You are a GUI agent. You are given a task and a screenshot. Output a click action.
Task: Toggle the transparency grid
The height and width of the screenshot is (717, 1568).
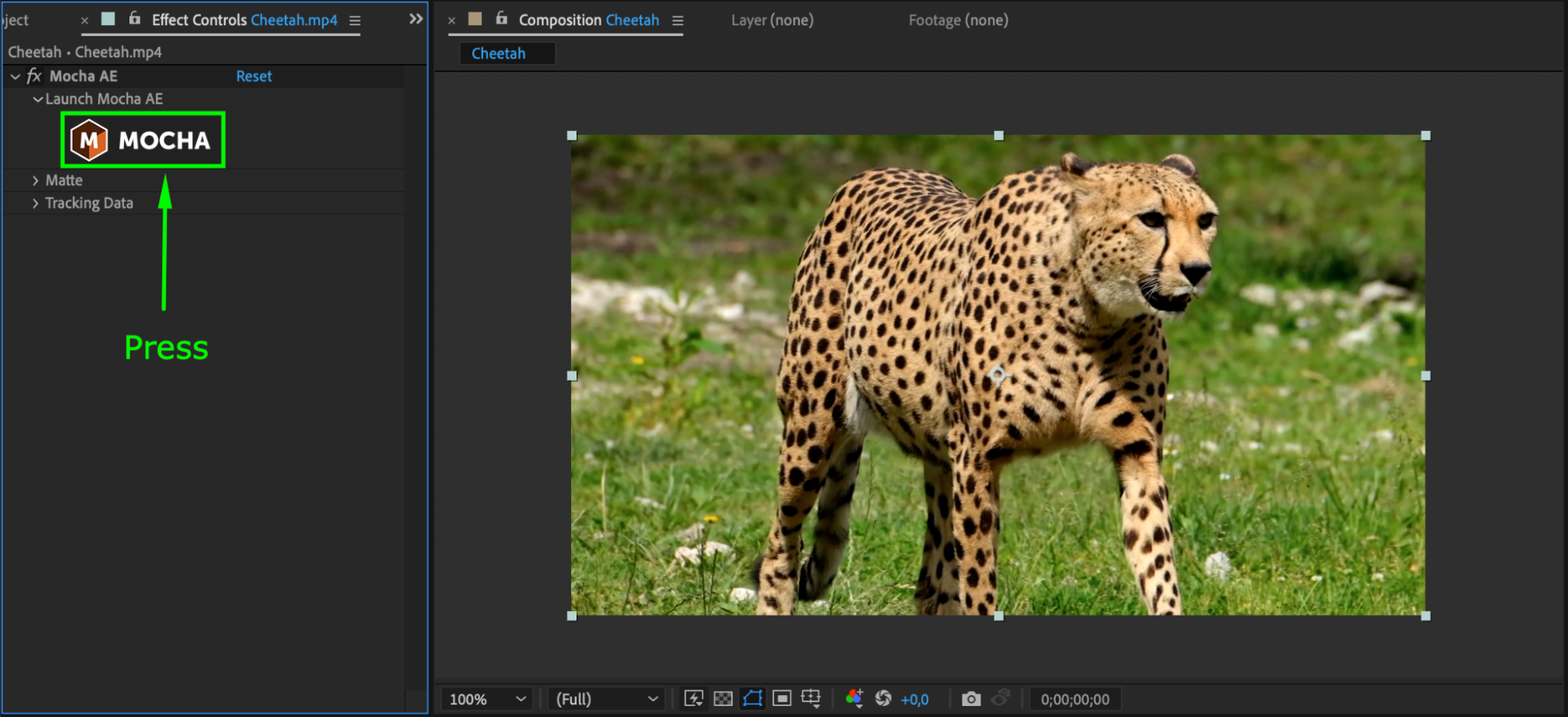(x=722, y=698)
